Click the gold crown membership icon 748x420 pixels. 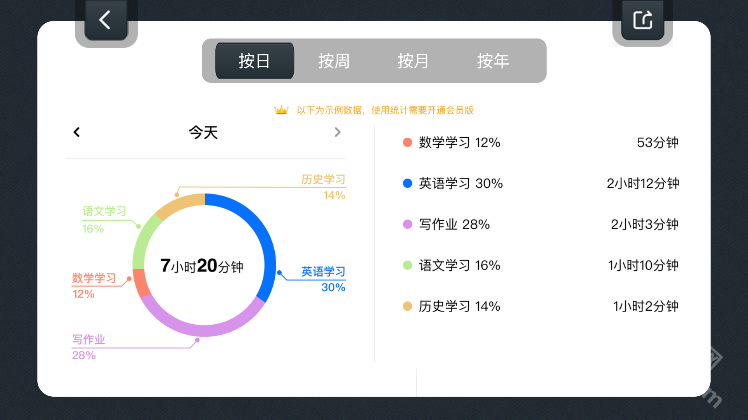281,110
